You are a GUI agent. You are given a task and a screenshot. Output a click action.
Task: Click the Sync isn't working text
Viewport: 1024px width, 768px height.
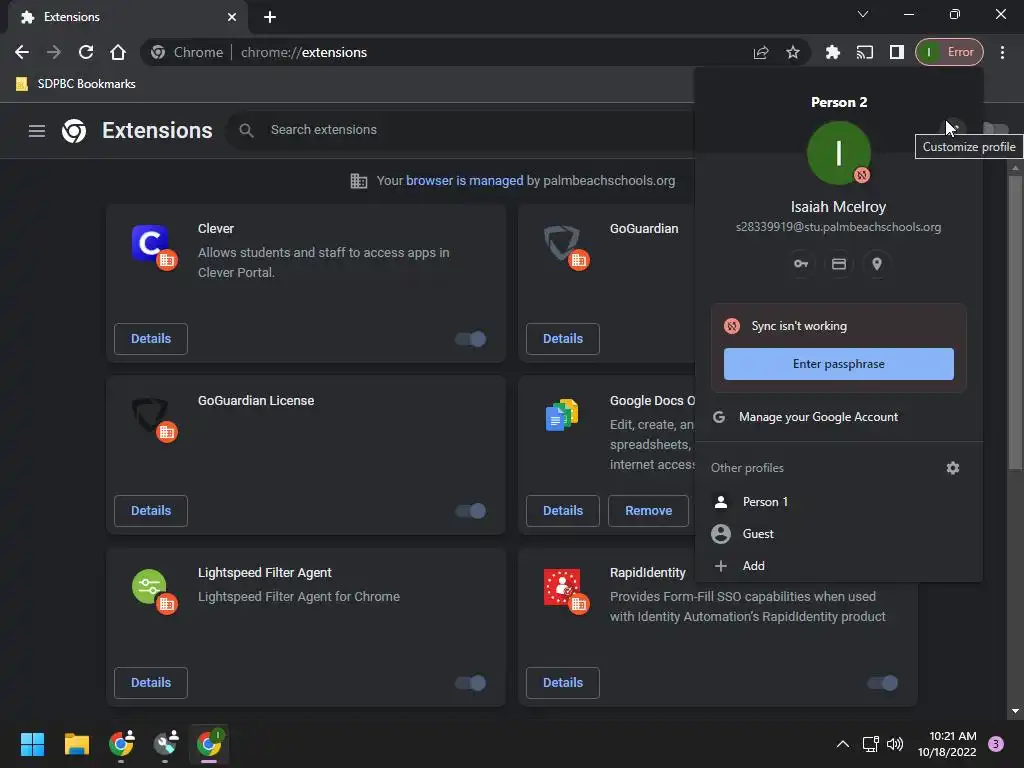[799, 326]
